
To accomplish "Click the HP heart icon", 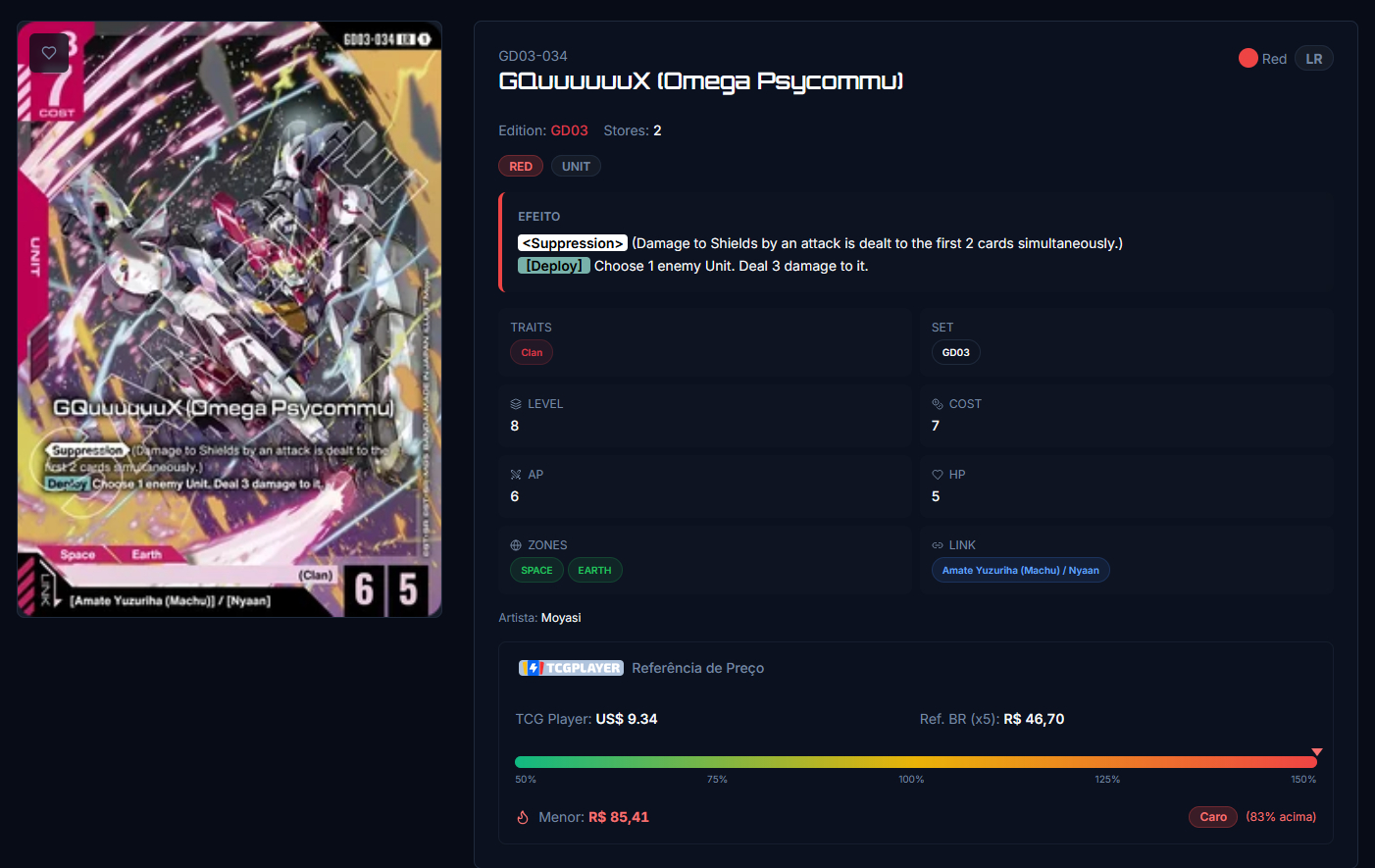I will coord(938,475).
